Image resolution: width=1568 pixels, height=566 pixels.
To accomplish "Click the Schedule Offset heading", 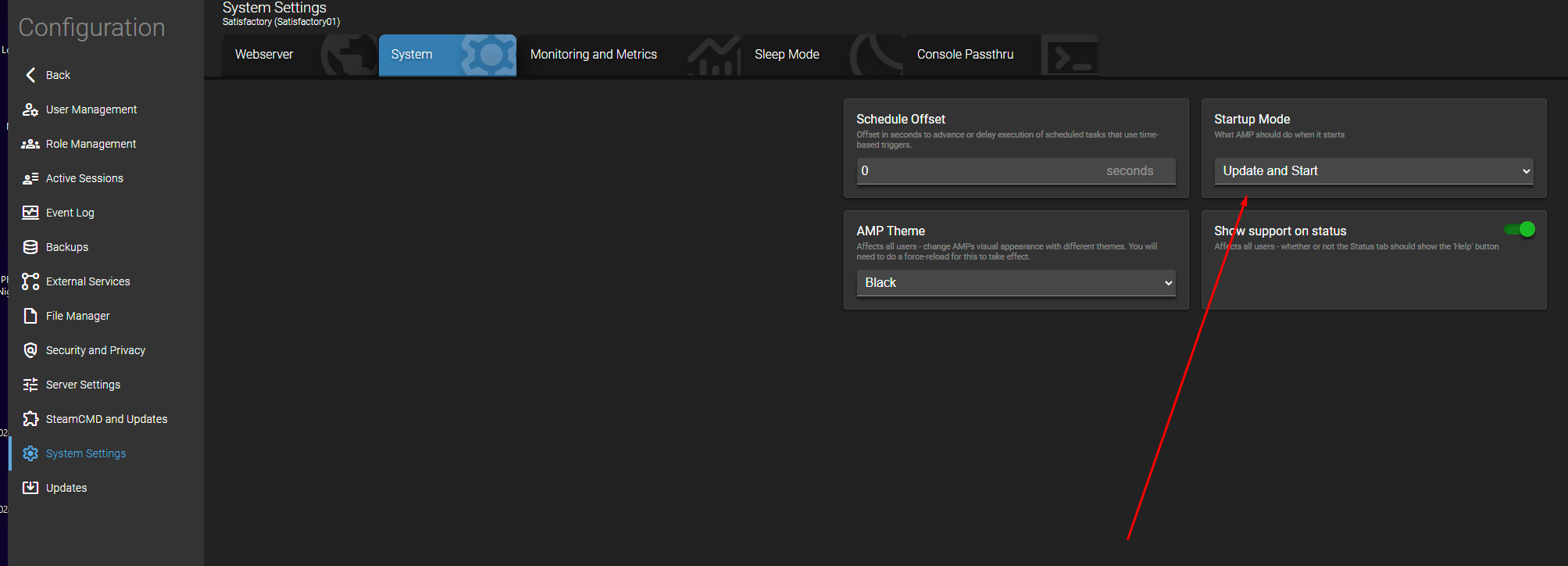I will (x=901, y=119).
